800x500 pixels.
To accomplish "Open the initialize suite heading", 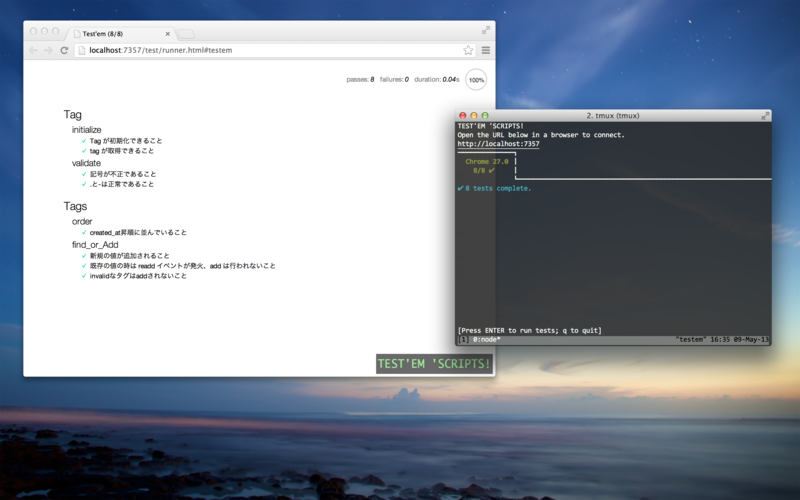I will 86,130.
